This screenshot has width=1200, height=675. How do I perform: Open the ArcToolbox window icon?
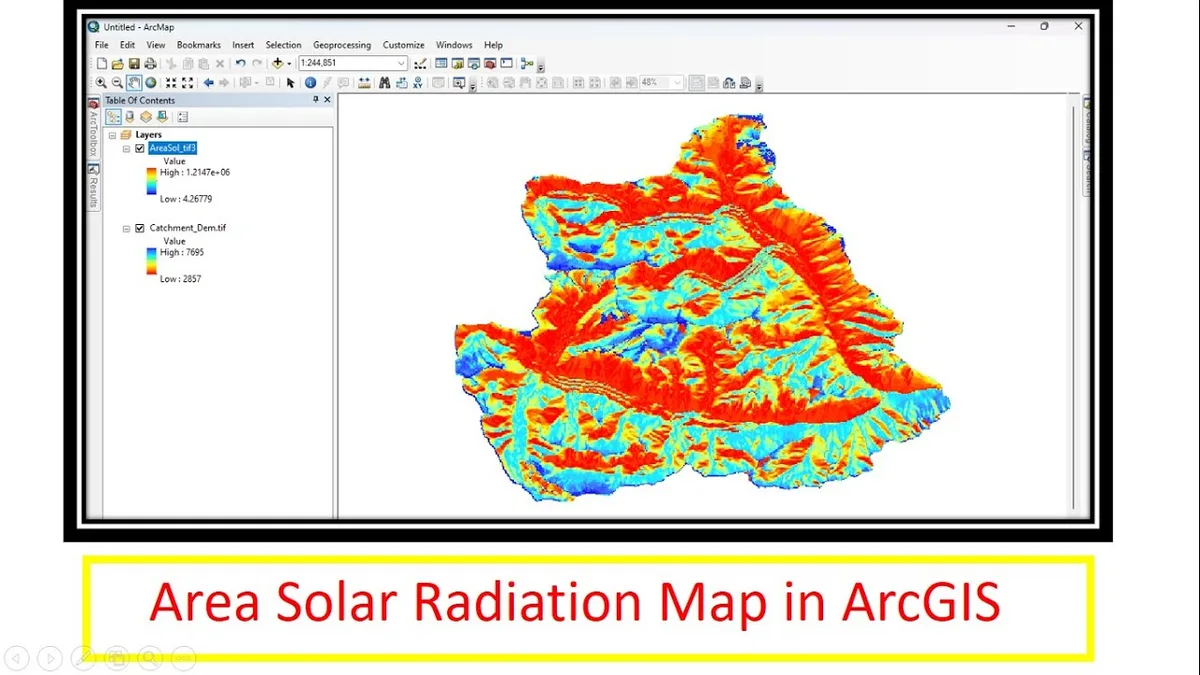pyautogui.click(x=490, y=63)
